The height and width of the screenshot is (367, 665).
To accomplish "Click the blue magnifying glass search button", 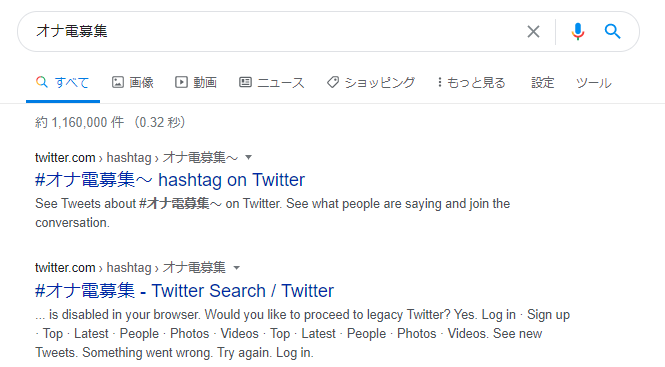I will point(612,31).
